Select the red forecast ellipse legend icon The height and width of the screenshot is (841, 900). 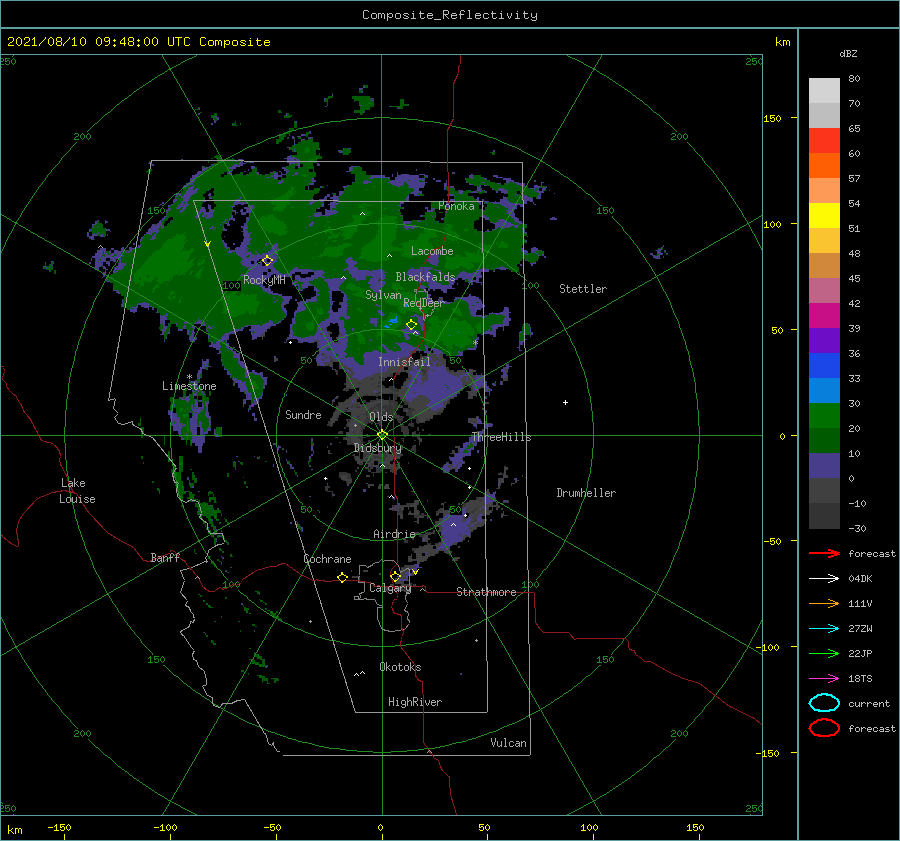point(824,728)
